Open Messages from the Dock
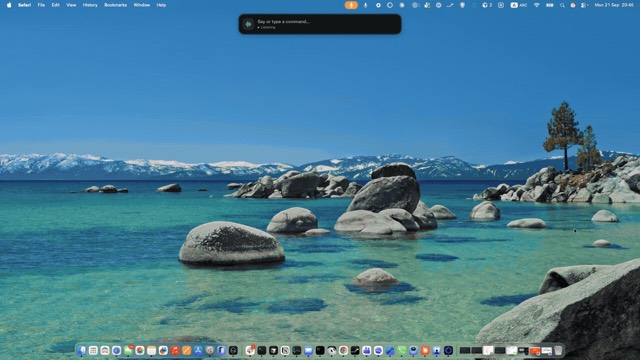The image size is (640, 360). pos(128,350)
